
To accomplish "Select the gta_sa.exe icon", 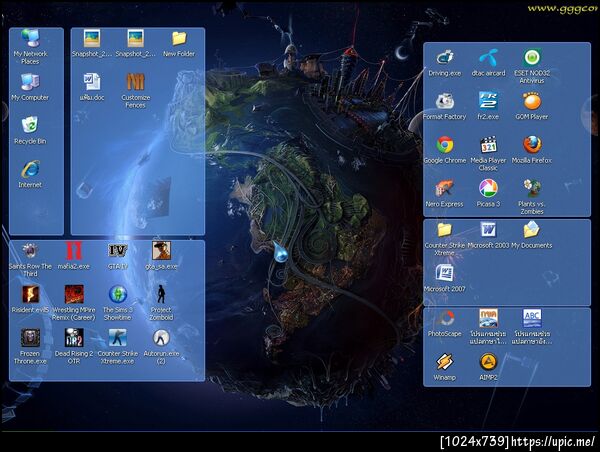I will pos(161,251).
